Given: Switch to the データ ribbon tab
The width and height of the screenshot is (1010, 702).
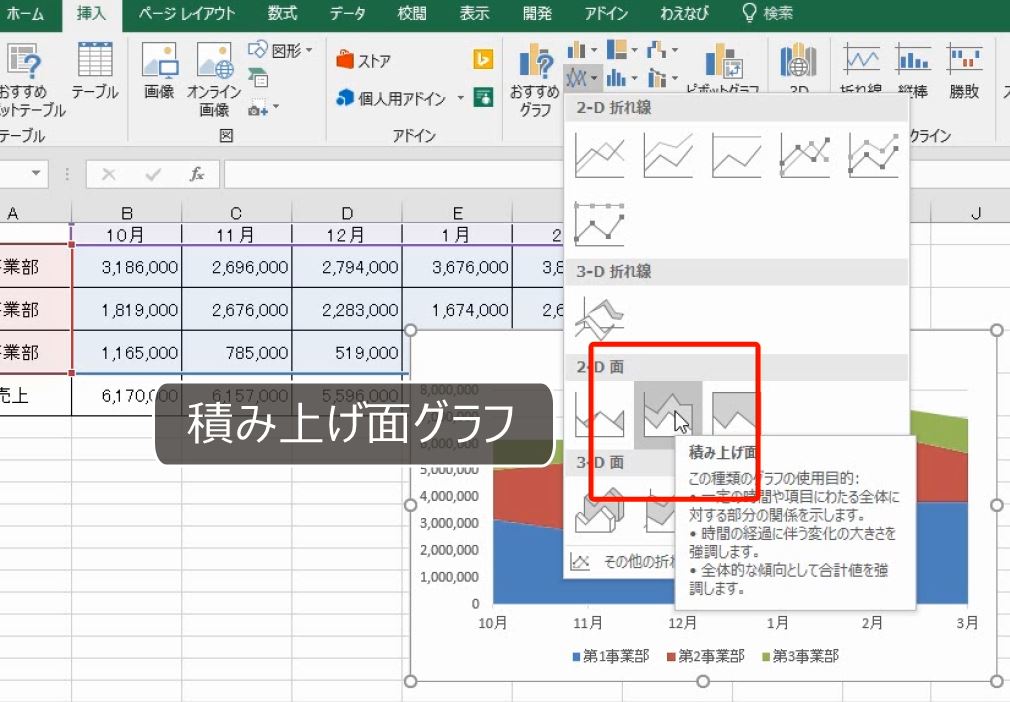Looking at the screenshot, I should 347,14.
